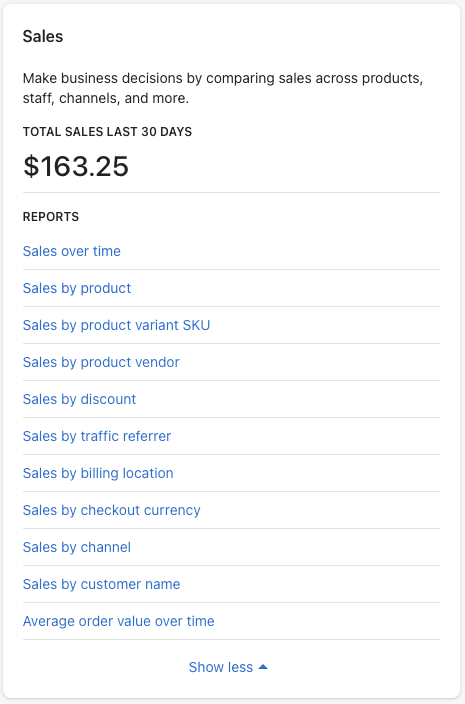Open Average order value over time

(x=118, y=621)
